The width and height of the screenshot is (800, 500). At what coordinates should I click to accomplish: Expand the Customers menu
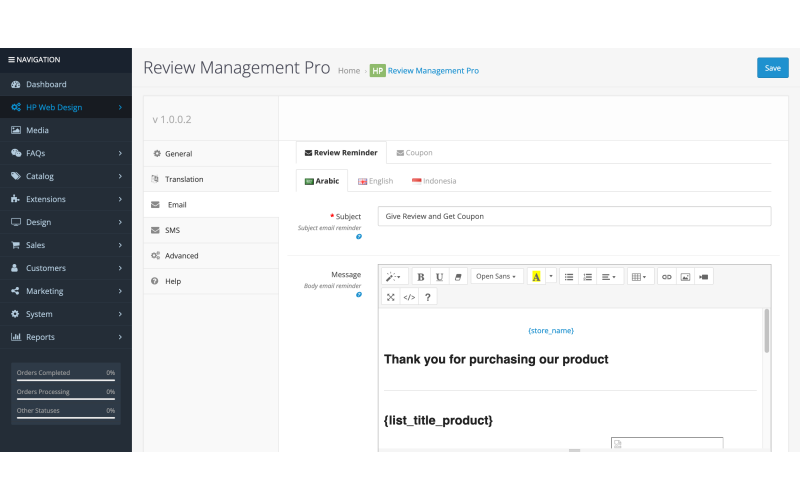point(66,268)
